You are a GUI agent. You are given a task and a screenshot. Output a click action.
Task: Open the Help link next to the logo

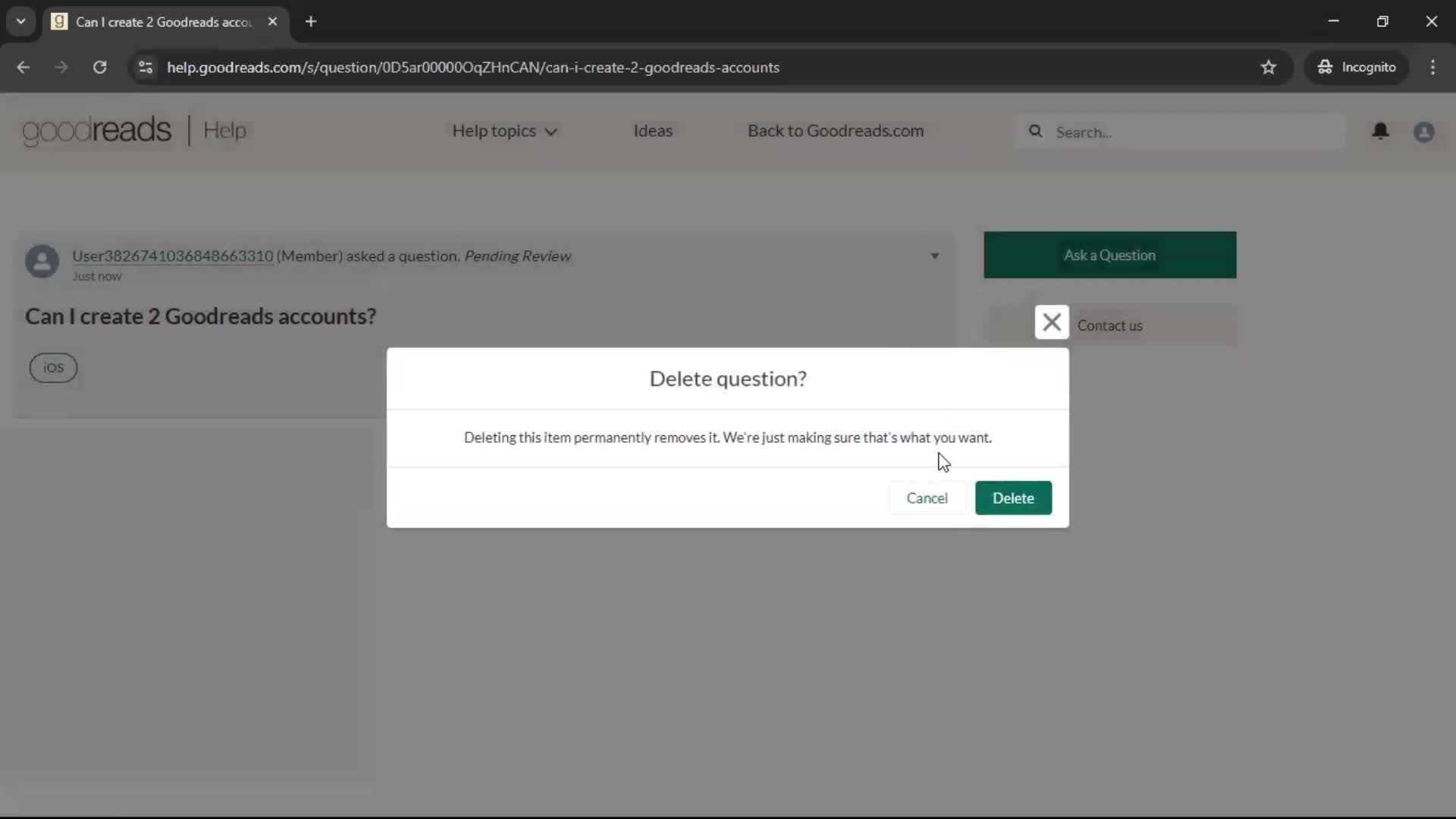(224, 130)
